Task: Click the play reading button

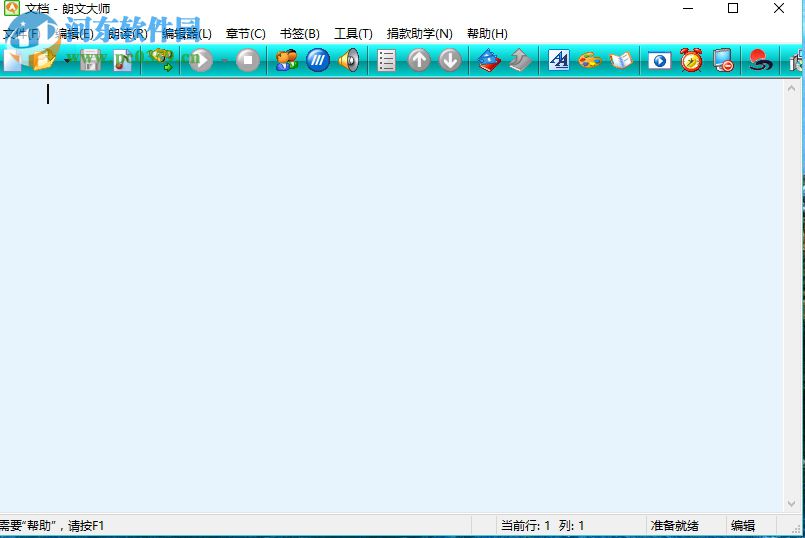Action: click(201, 61)
